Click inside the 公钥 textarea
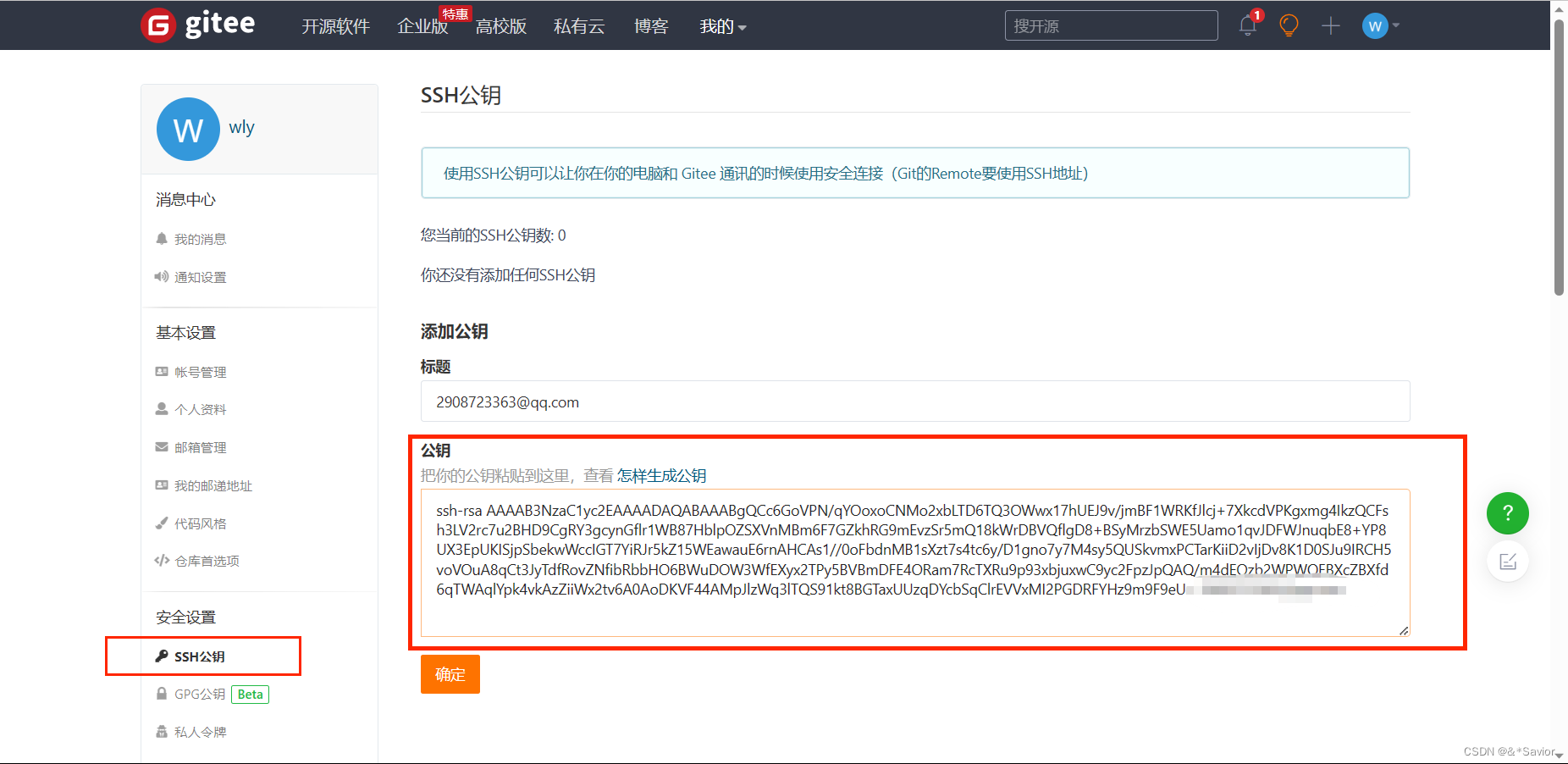Viewport: 1568px width, 764px height. pos(915,562)
